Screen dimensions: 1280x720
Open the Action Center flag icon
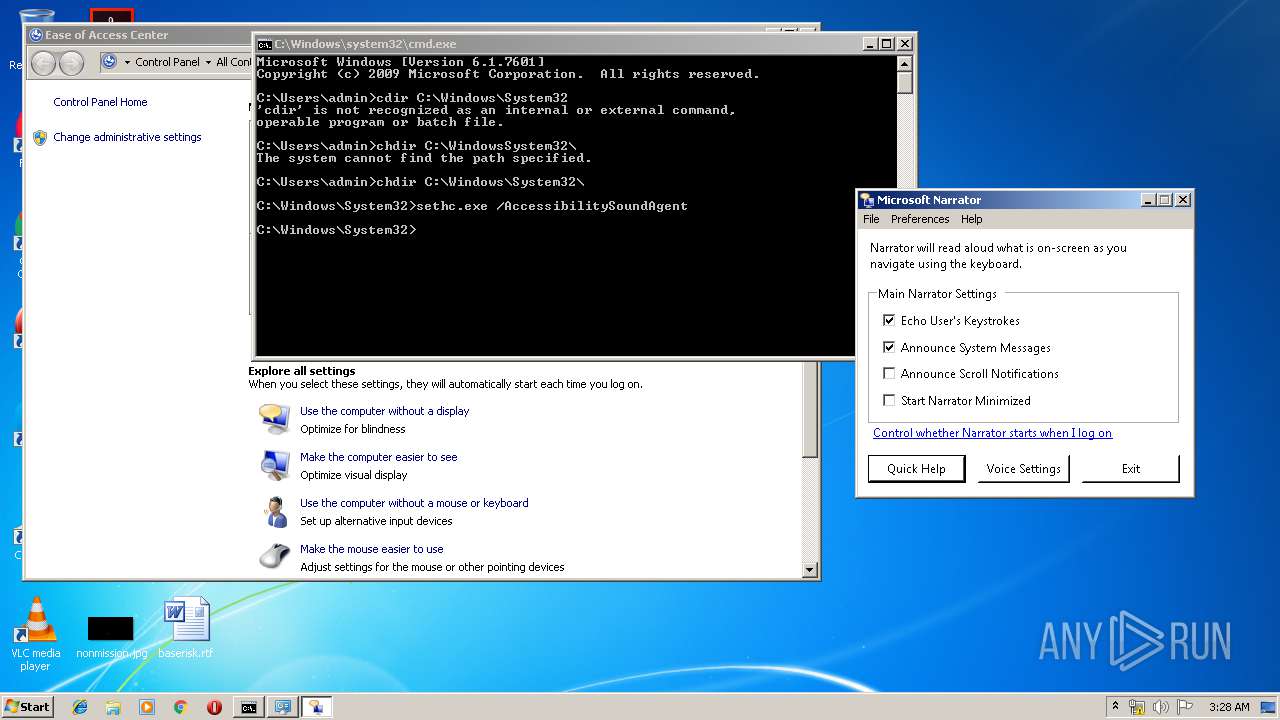1184,707
